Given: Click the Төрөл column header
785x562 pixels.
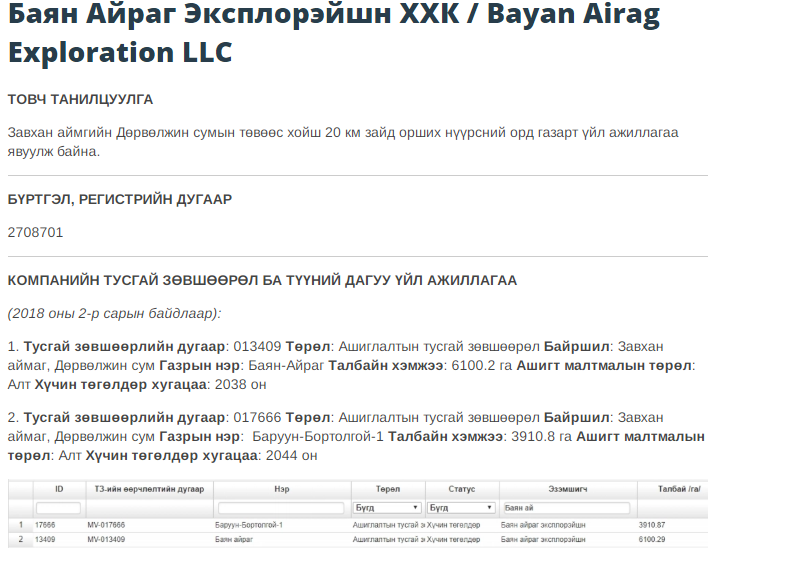Looking at the screenshot, I should click(387, 489).
